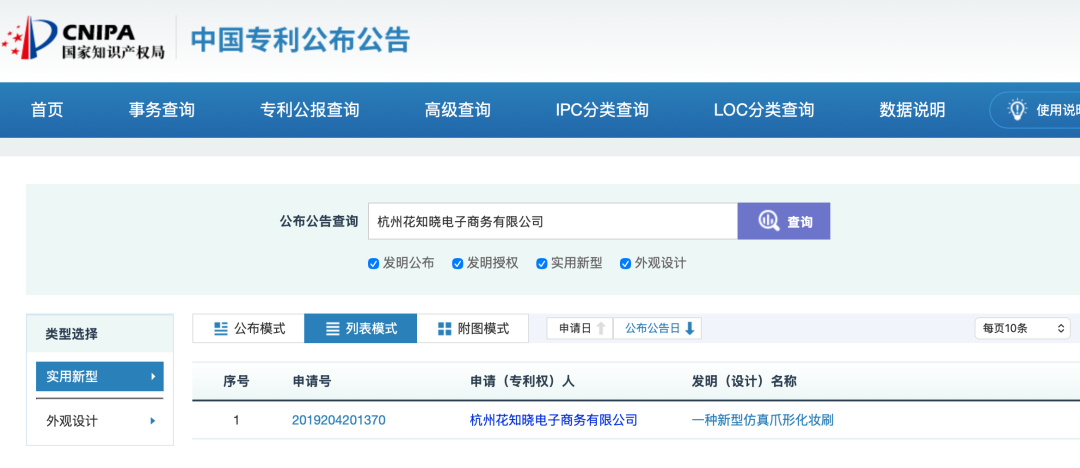Click the lightbulb usage guide icon
This screenshot has width=1080, height=468.
click(1017, 110)
